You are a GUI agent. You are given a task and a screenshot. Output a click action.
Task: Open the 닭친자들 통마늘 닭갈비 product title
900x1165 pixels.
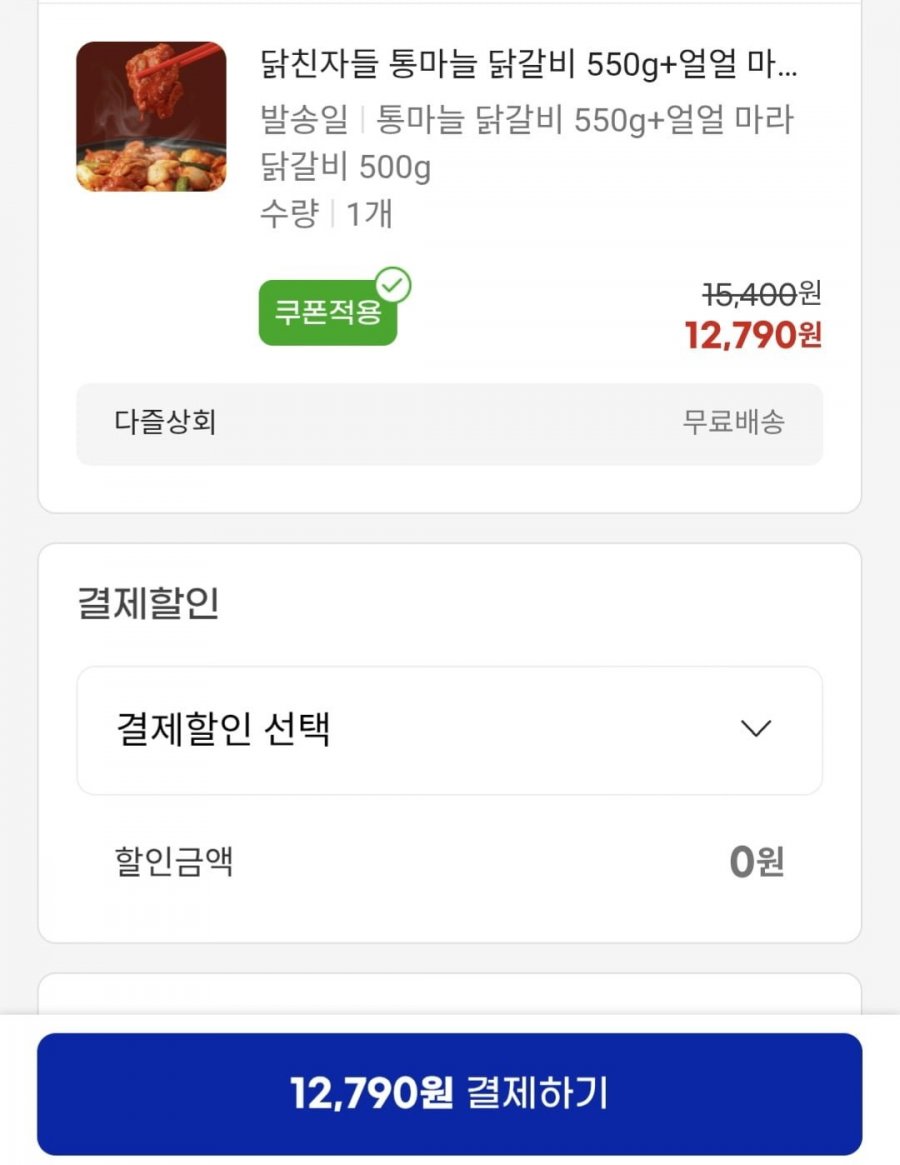click(x=528, y=66)
